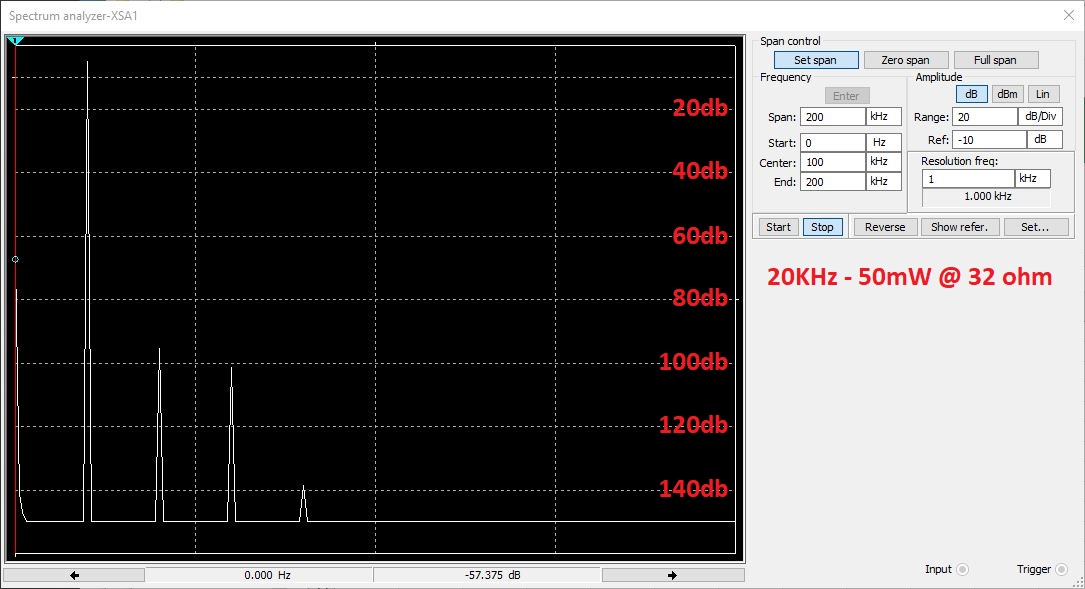Click the Range value field
Screen dimensions: 1085x589
(985, 117)
